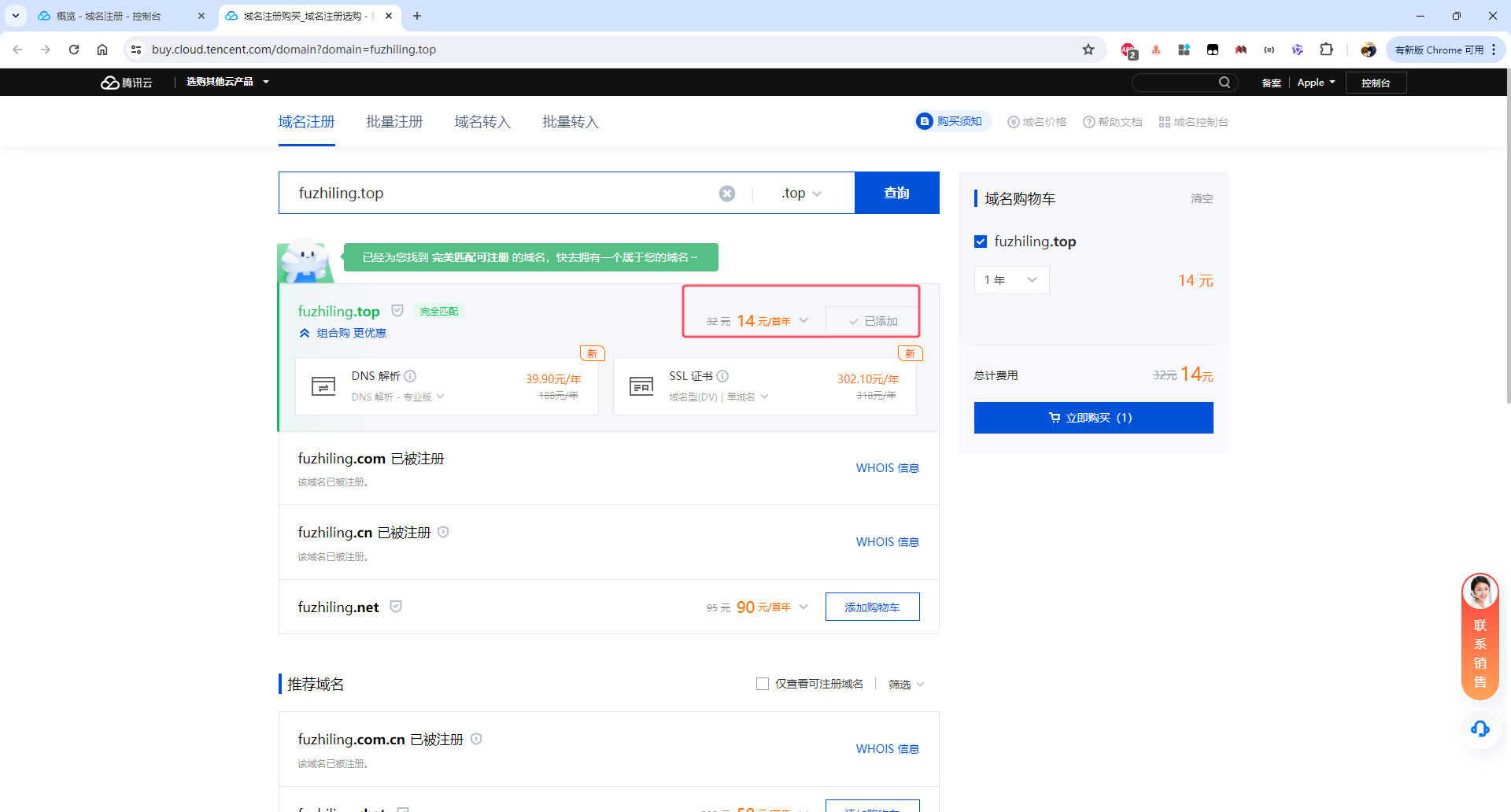Switch to the 批量注册 tab
The height and width of the screenshot is (812, 1511).
click(x=394, y=122)
